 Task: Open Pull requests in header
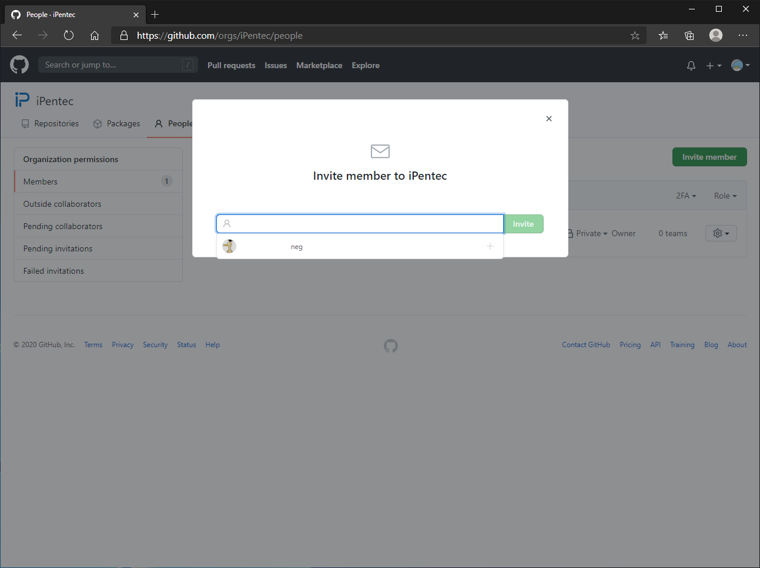pos(231,65)
